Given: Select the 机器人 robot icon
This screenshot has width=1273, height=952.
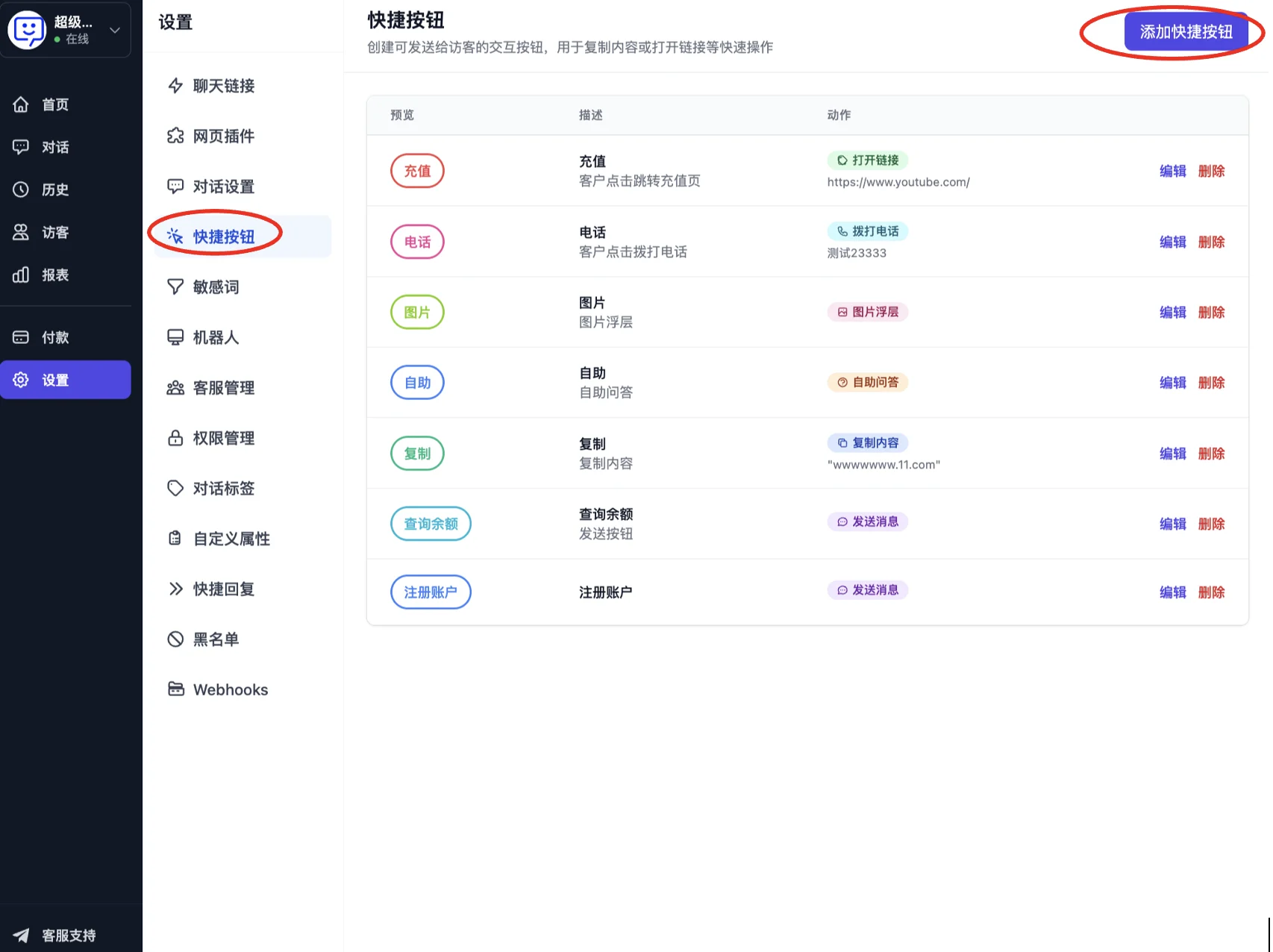Looking at the screenshot, I should [x=175, y=336].
